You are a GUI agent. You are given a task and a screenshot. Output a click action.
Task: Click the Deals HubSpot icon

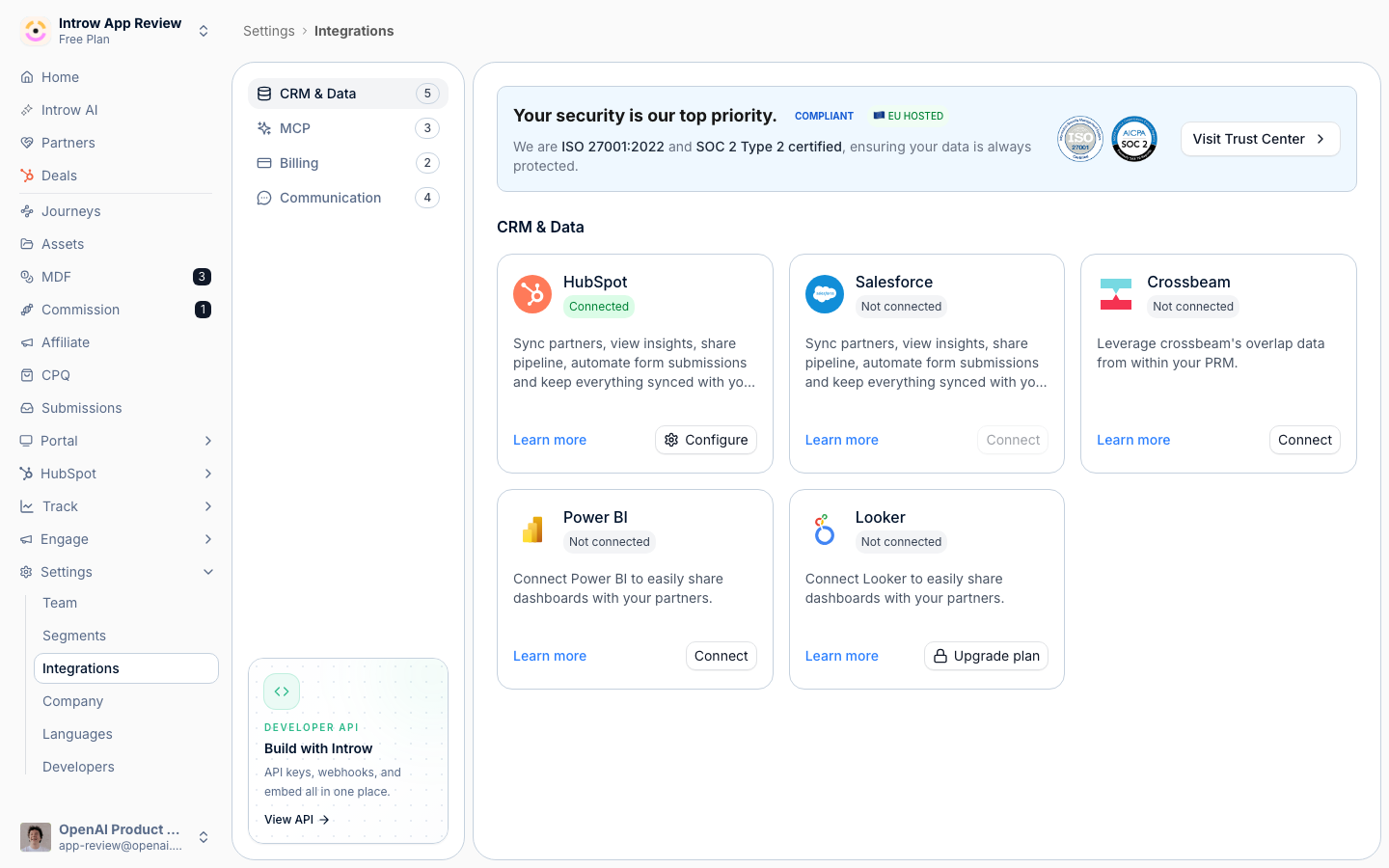(27, 176)
